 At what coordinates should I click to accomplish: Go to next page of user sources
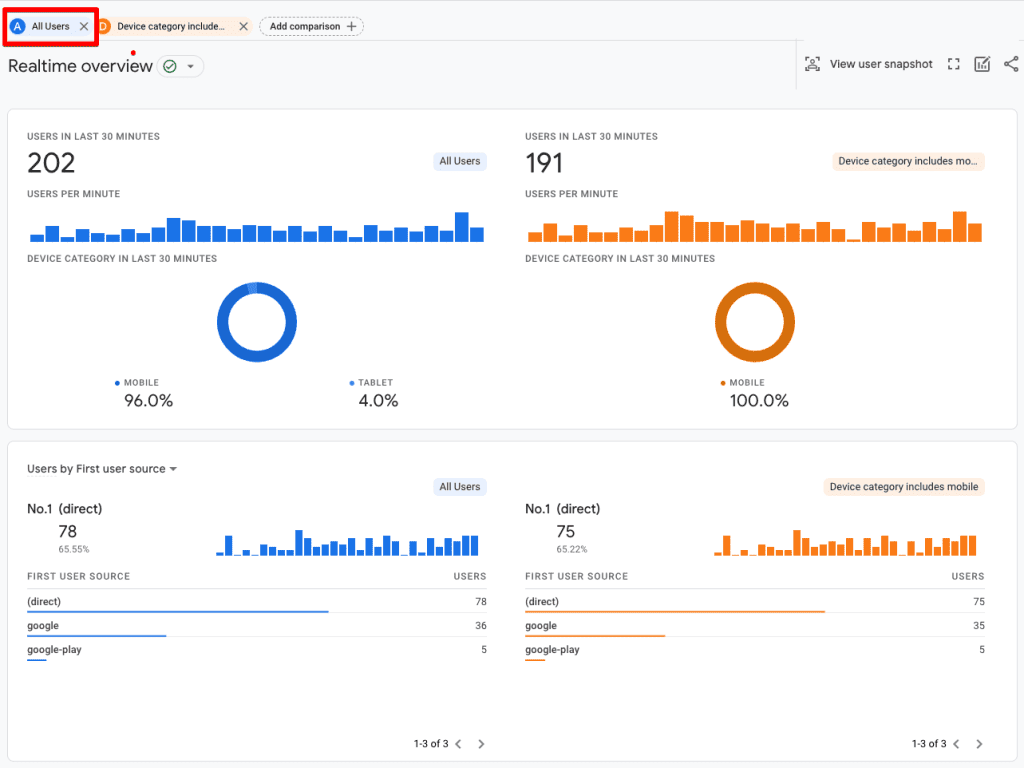[x=481, y=744]
